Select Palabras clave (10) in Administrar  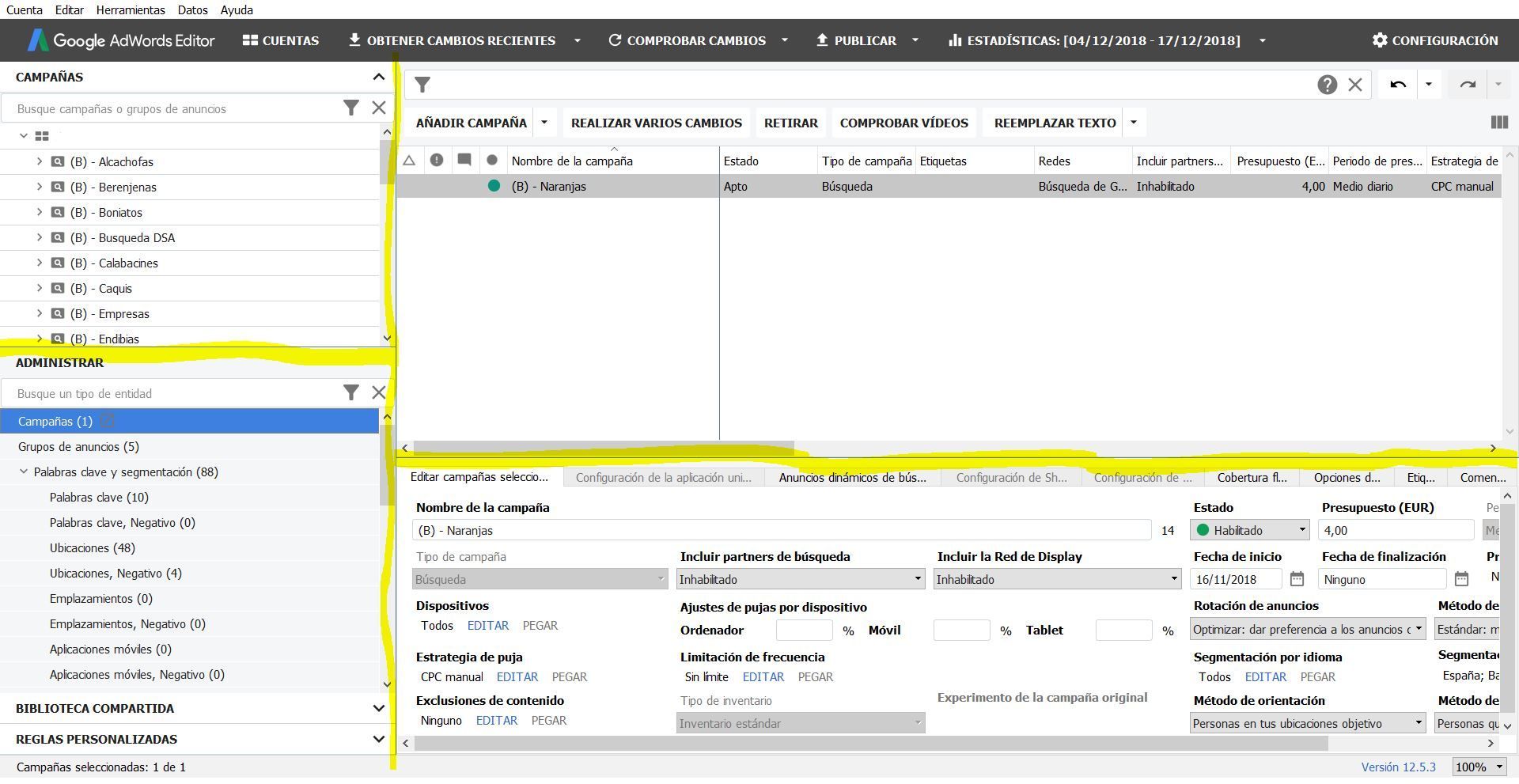(99, 497)
